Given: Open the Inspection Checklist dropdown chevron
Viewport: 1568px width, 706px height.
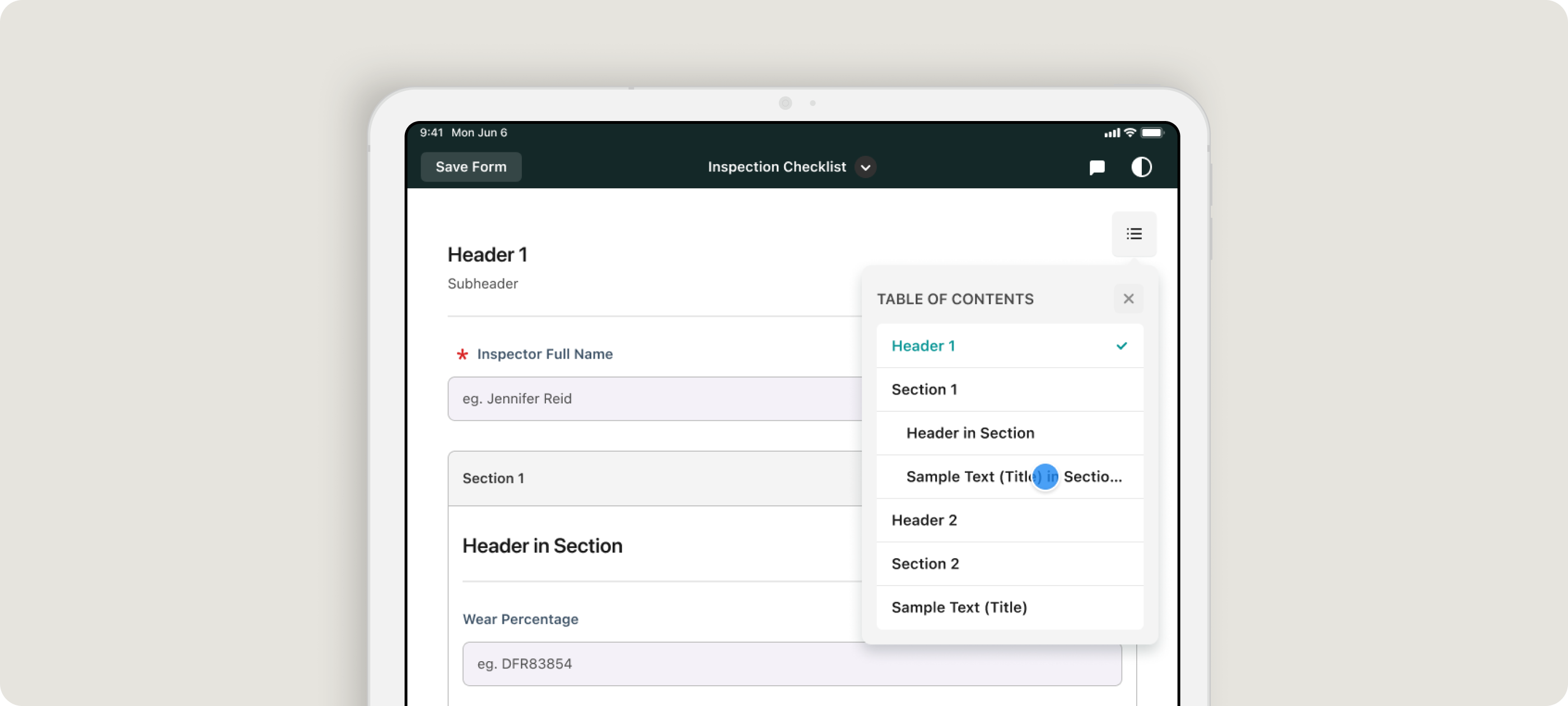Looking at the screenshot, I should (865, 168).
